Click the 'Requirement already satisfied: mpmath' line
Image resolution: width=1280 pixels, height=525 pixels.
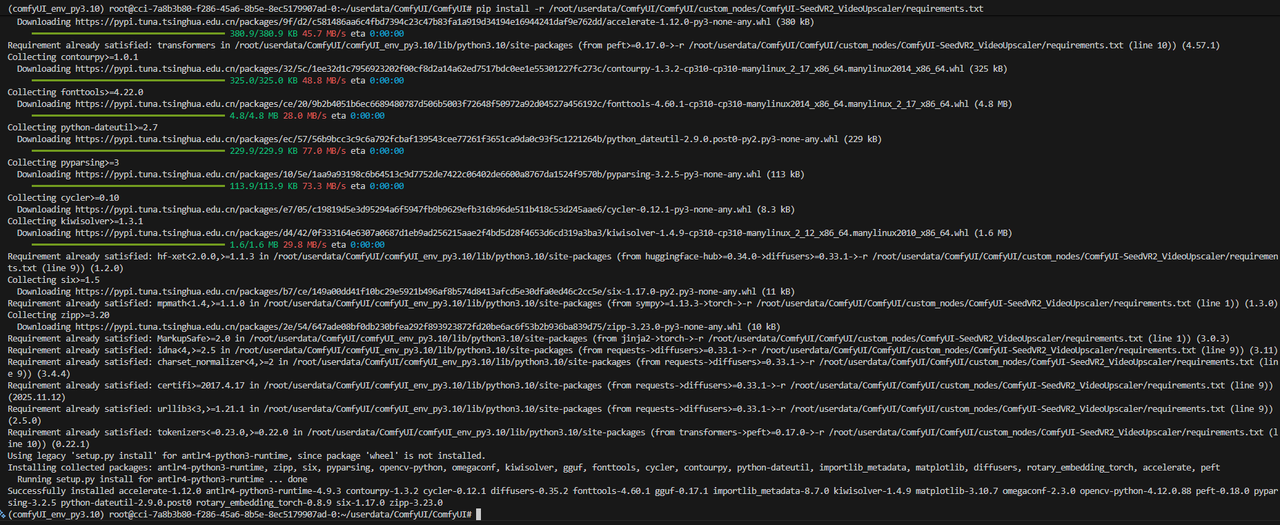642,303
